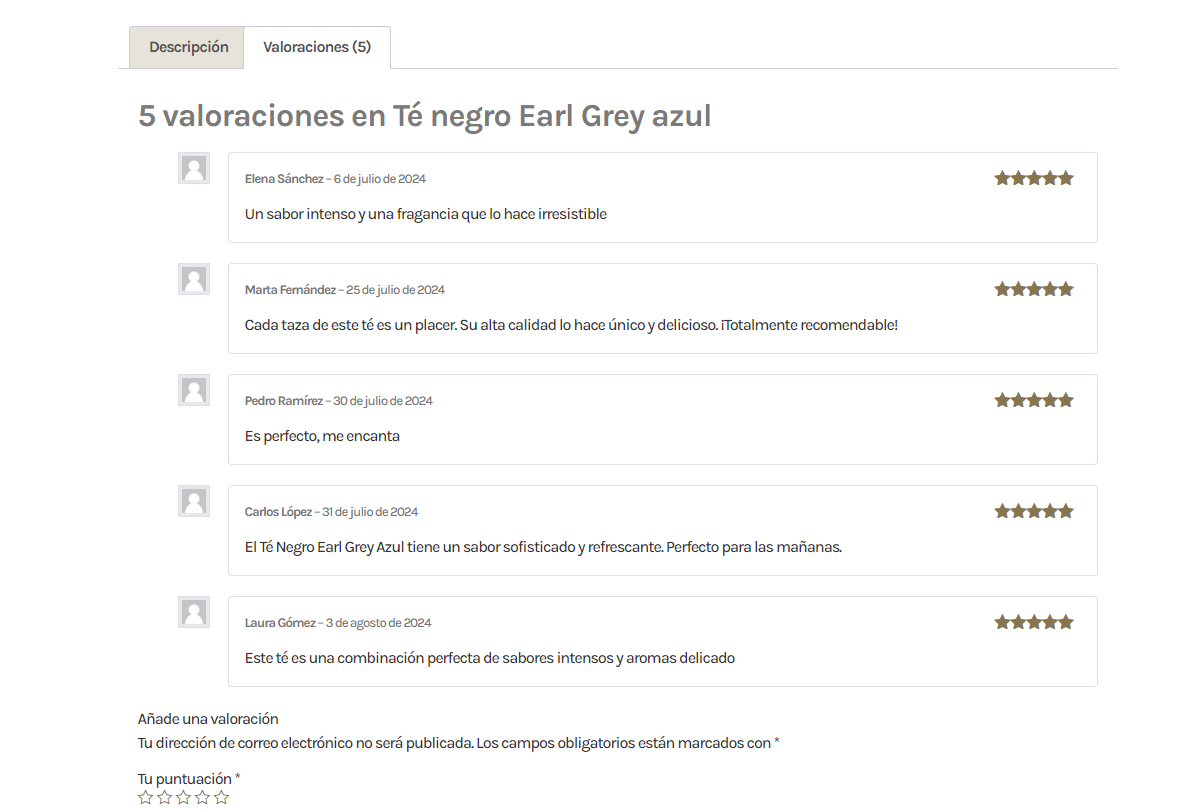Click Marta Fernández's avatar icon
Image resolution: width=1185 pixels, height=809 pixels.
193,279
